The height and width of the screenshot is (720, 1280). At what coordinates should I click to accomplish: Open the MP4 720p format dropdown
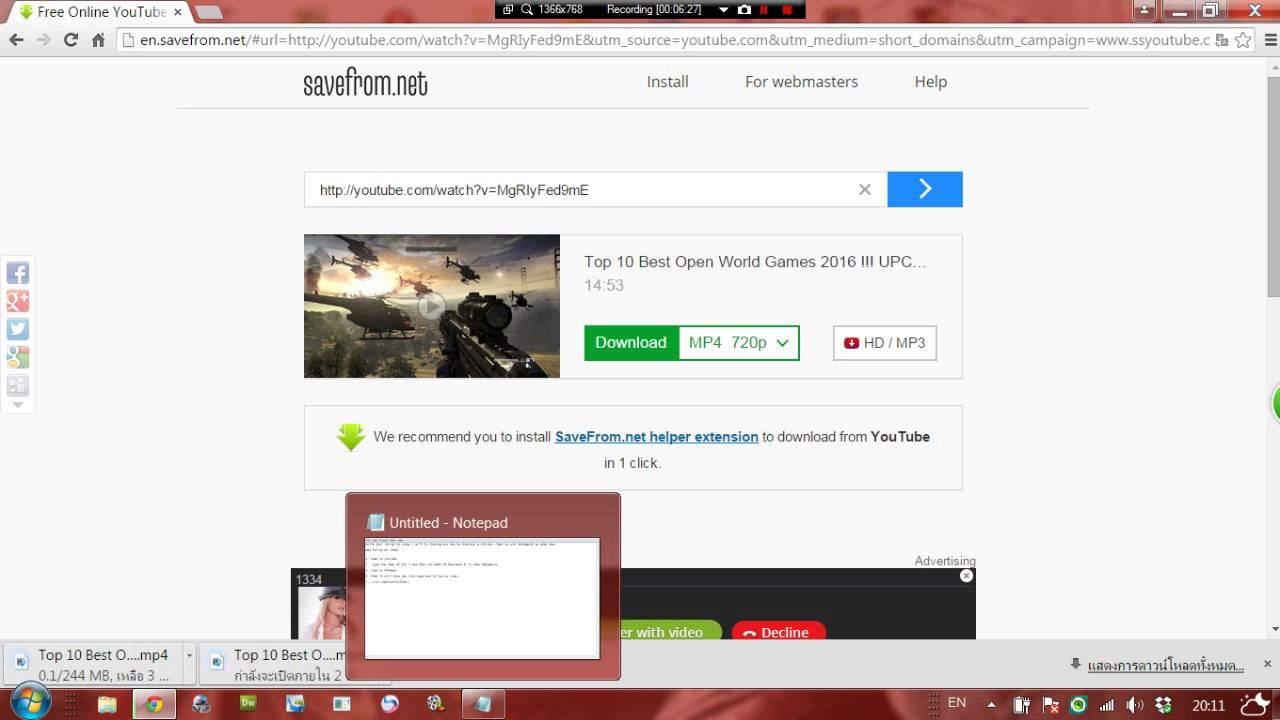(739, 343)
